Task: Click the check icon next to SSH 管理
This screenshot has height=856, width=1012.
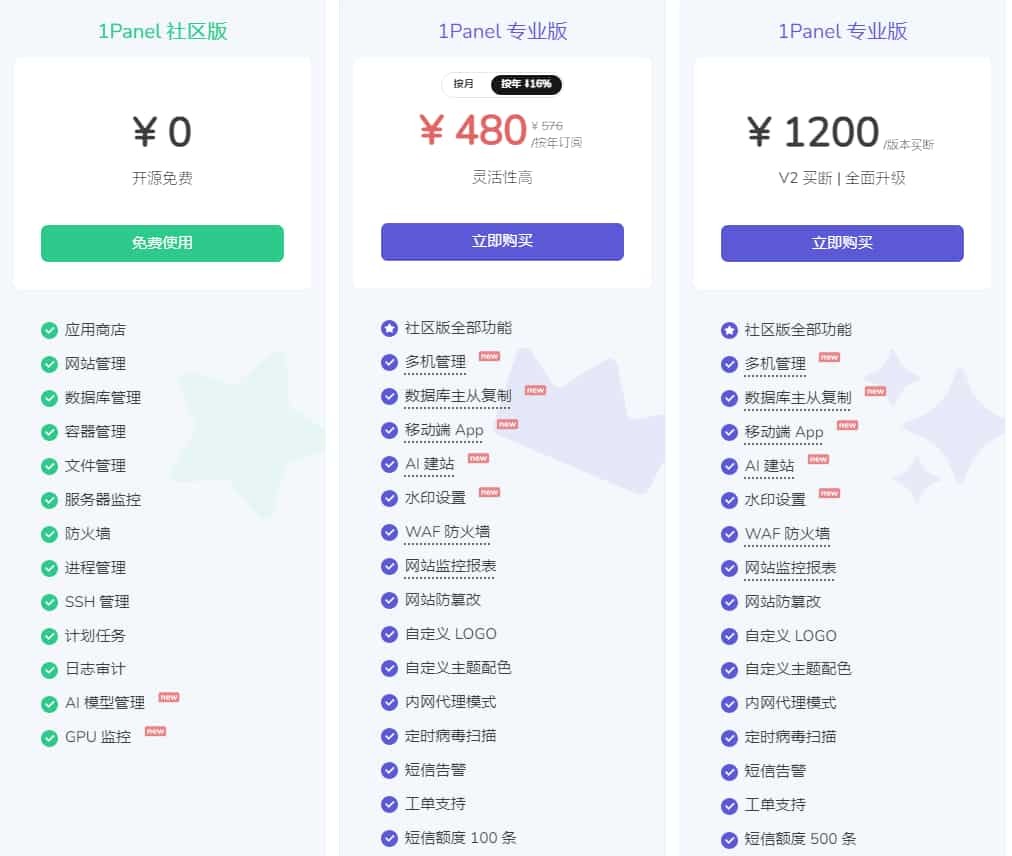Action: click(x=49, y=602)
